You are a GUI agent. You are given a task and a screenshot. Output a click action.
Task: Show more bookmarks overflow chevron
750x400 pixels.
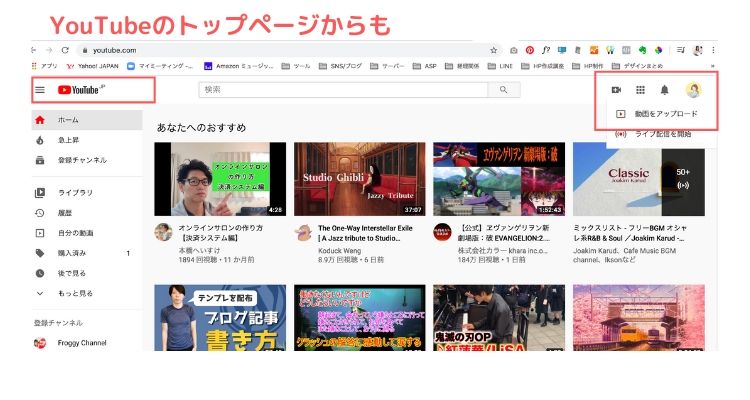pos(712,66)
